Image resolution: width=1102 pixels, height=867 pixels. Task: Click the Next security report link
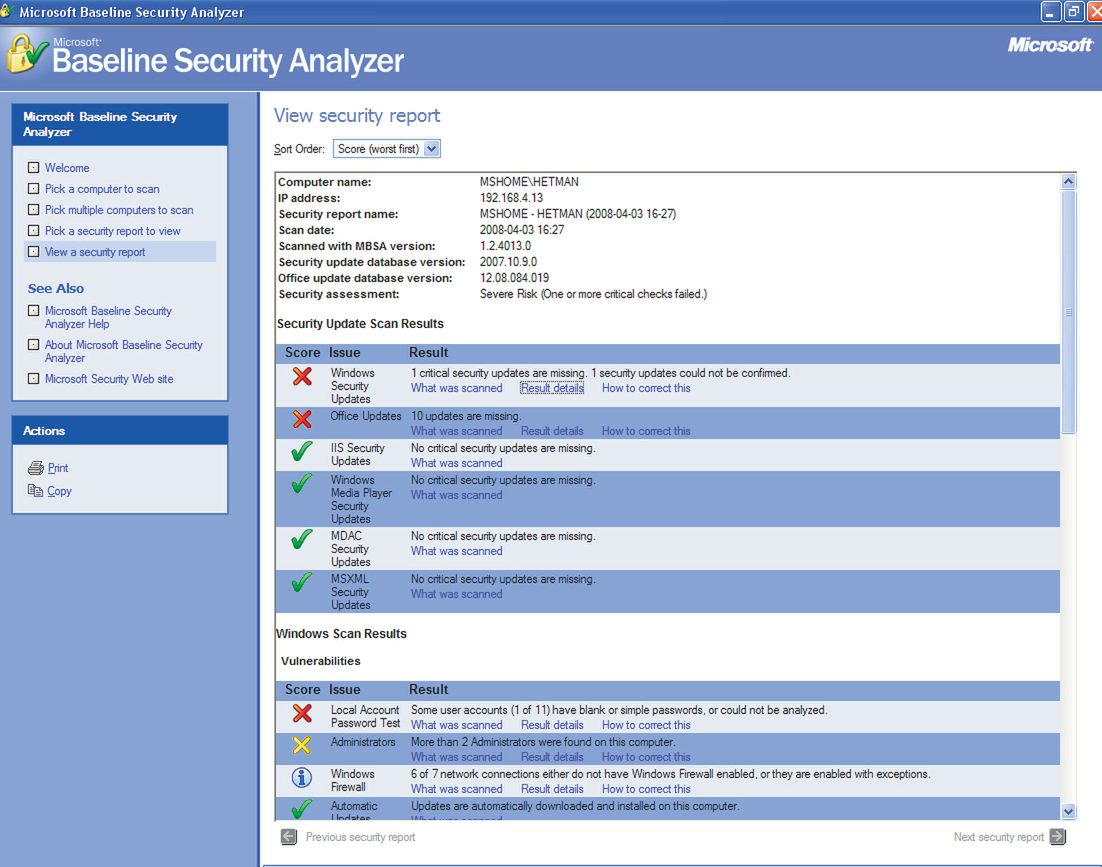pos(999,837)
